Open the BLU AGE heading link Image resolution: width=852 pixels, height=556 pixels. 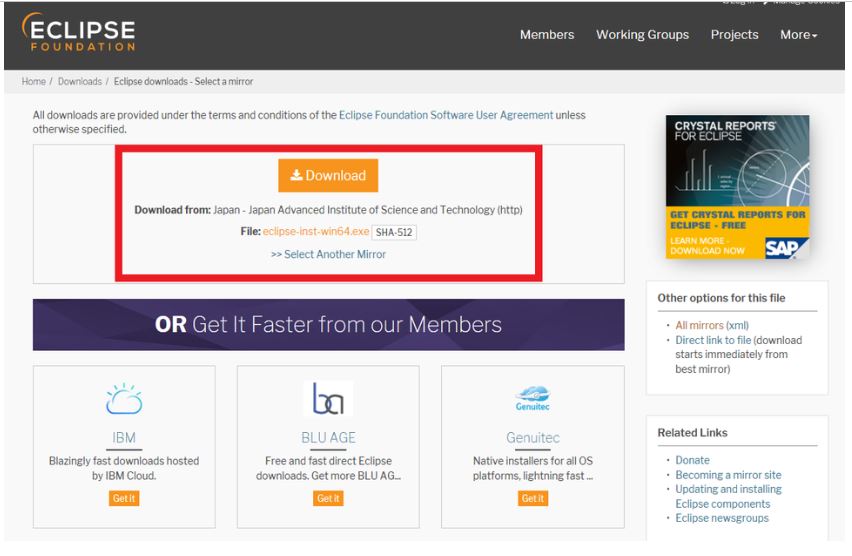point(328,438)
